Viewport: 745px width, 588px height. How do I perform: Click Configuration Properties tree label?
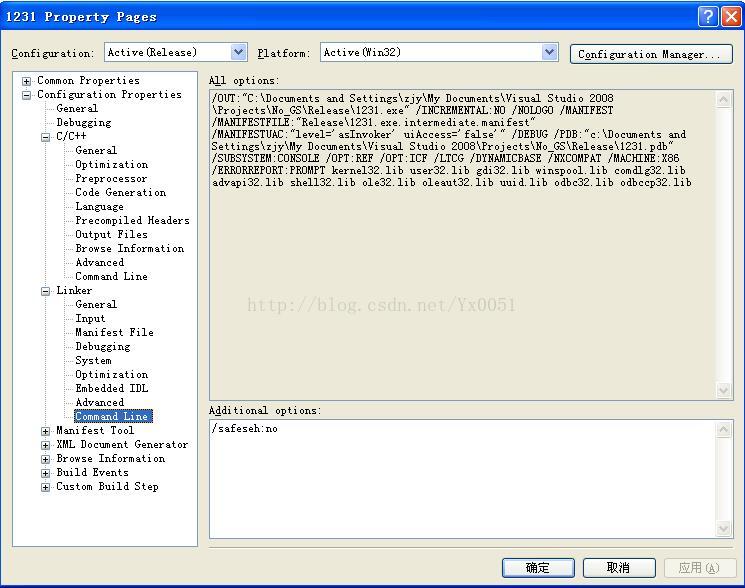pos(109,95)
